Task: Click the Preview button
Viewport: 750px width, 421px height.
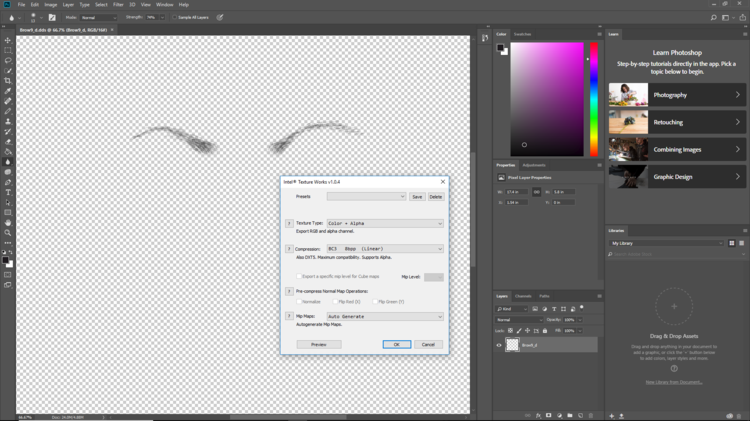Action: coord(319,344)
